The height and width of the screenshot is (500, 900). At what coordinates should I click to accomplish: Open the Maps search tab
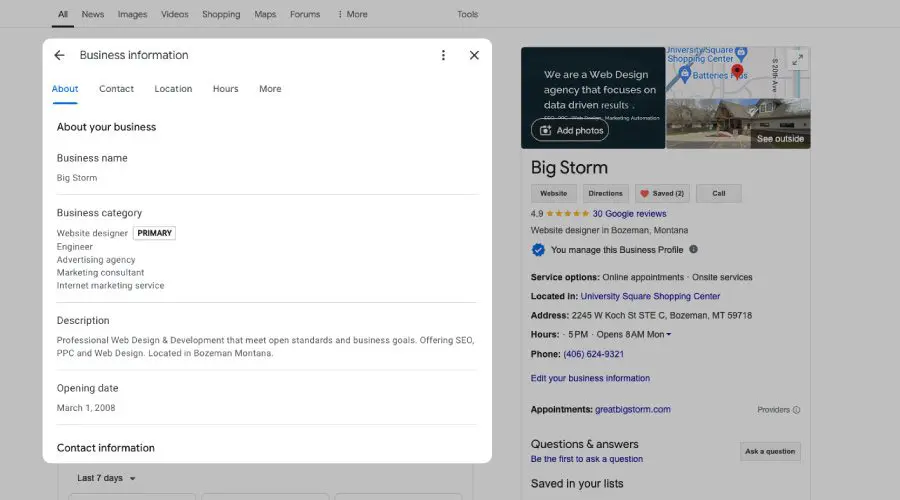point(265,14)
